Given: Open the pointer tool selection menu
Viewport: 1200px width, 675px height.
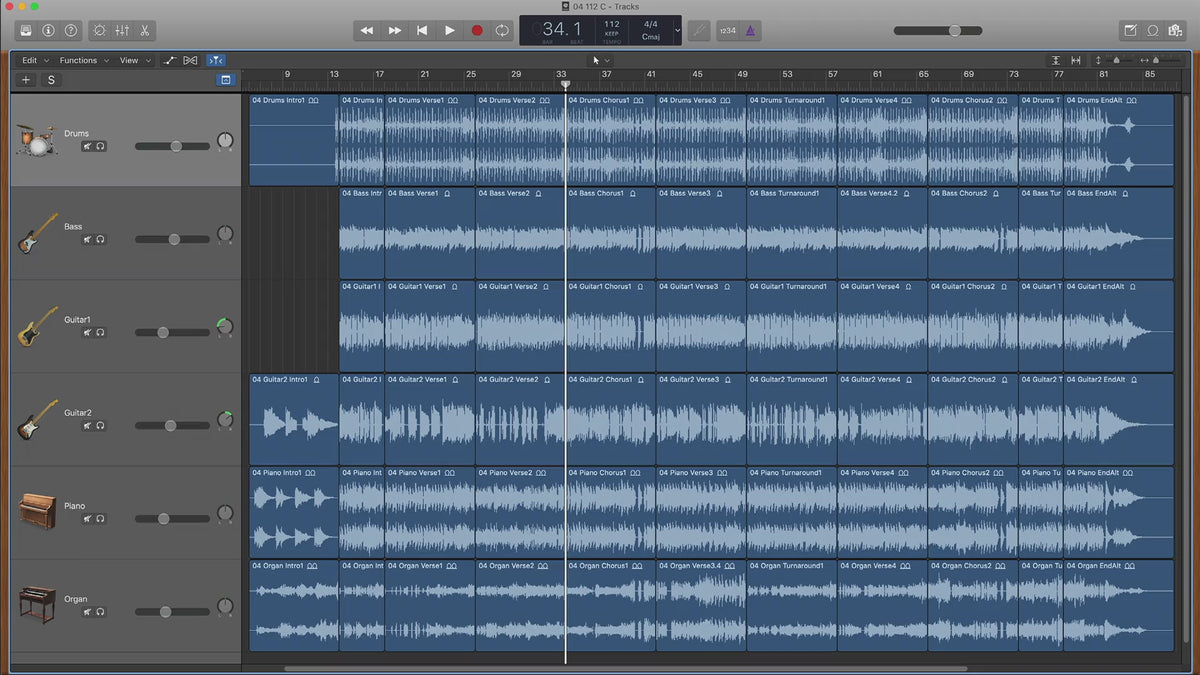Looking at the screenshot, I should (601, 60).
